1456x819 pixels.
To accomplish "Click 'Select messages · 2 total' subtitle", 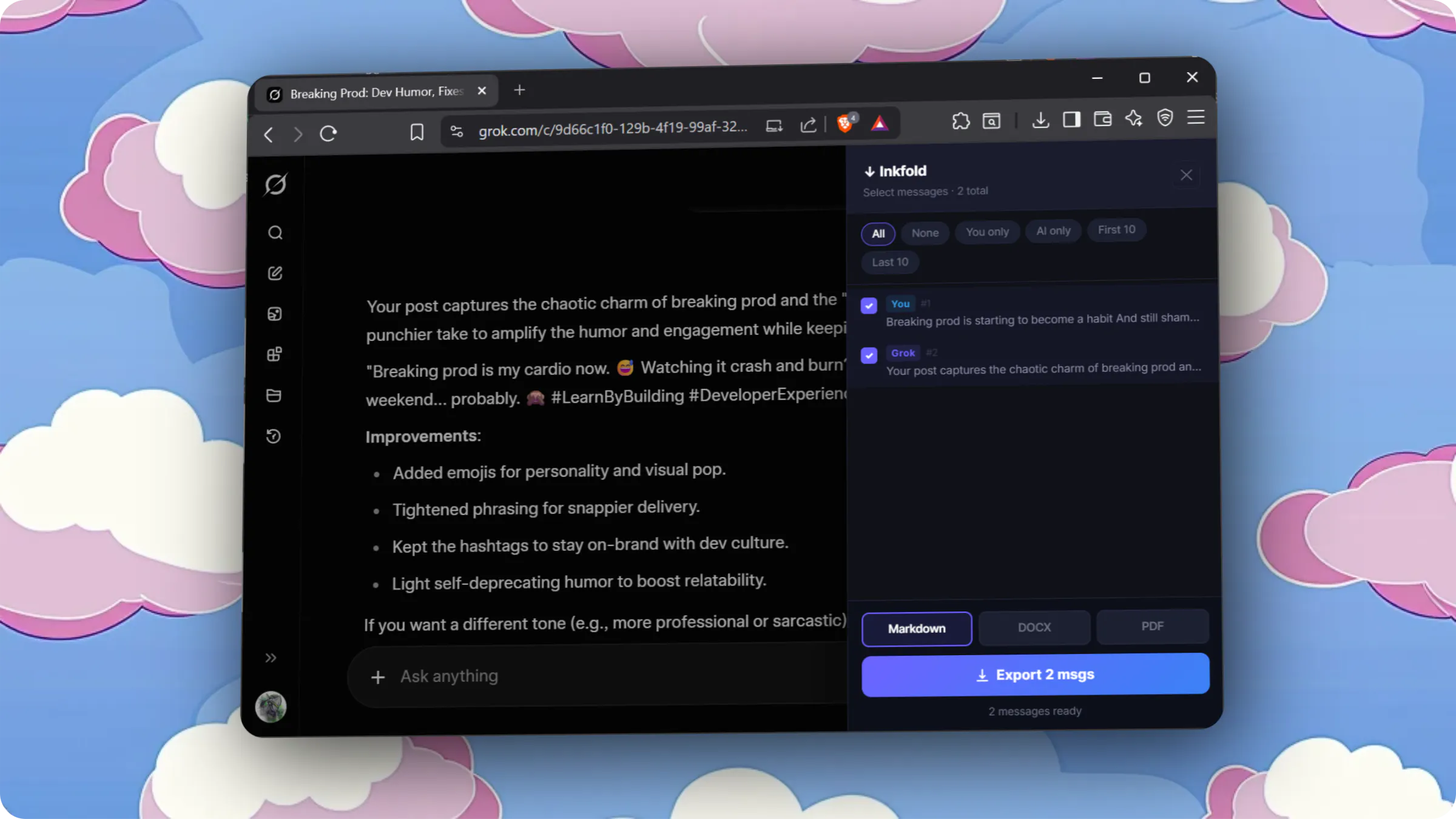I will point(925,191).
